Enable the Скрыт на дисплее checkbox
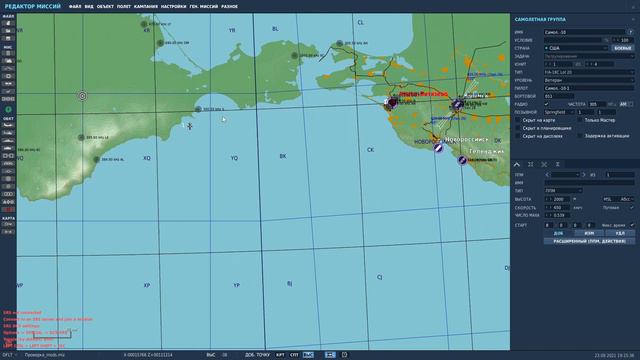 click(x=518, y=136)
